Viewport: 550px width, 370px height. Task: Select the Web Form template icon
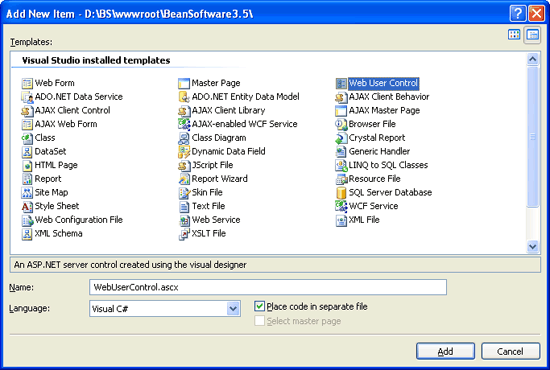tap(27, 83)
